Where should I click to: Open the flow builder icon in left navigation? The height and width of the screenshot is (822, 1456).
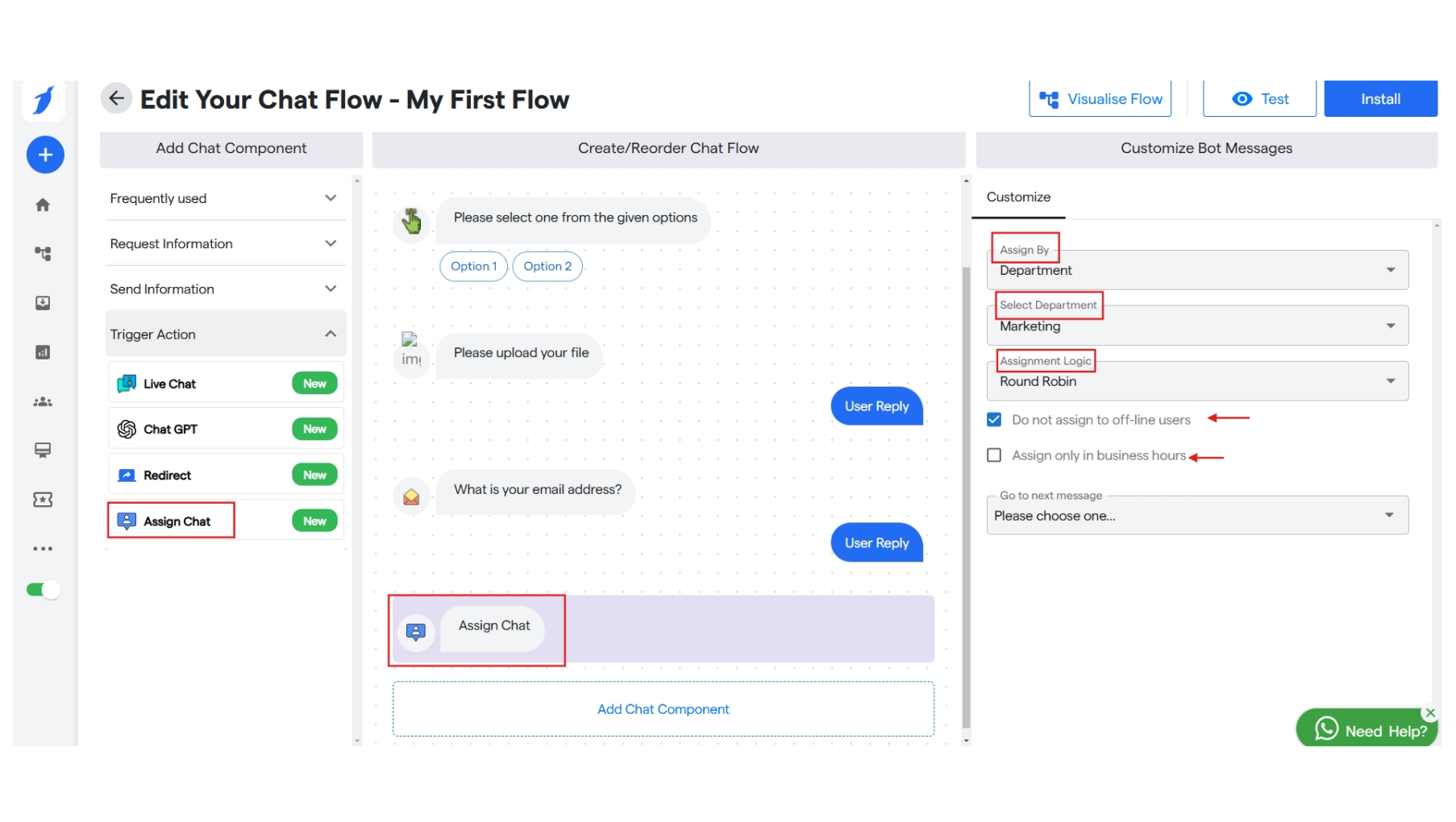(x=43, y=253)
